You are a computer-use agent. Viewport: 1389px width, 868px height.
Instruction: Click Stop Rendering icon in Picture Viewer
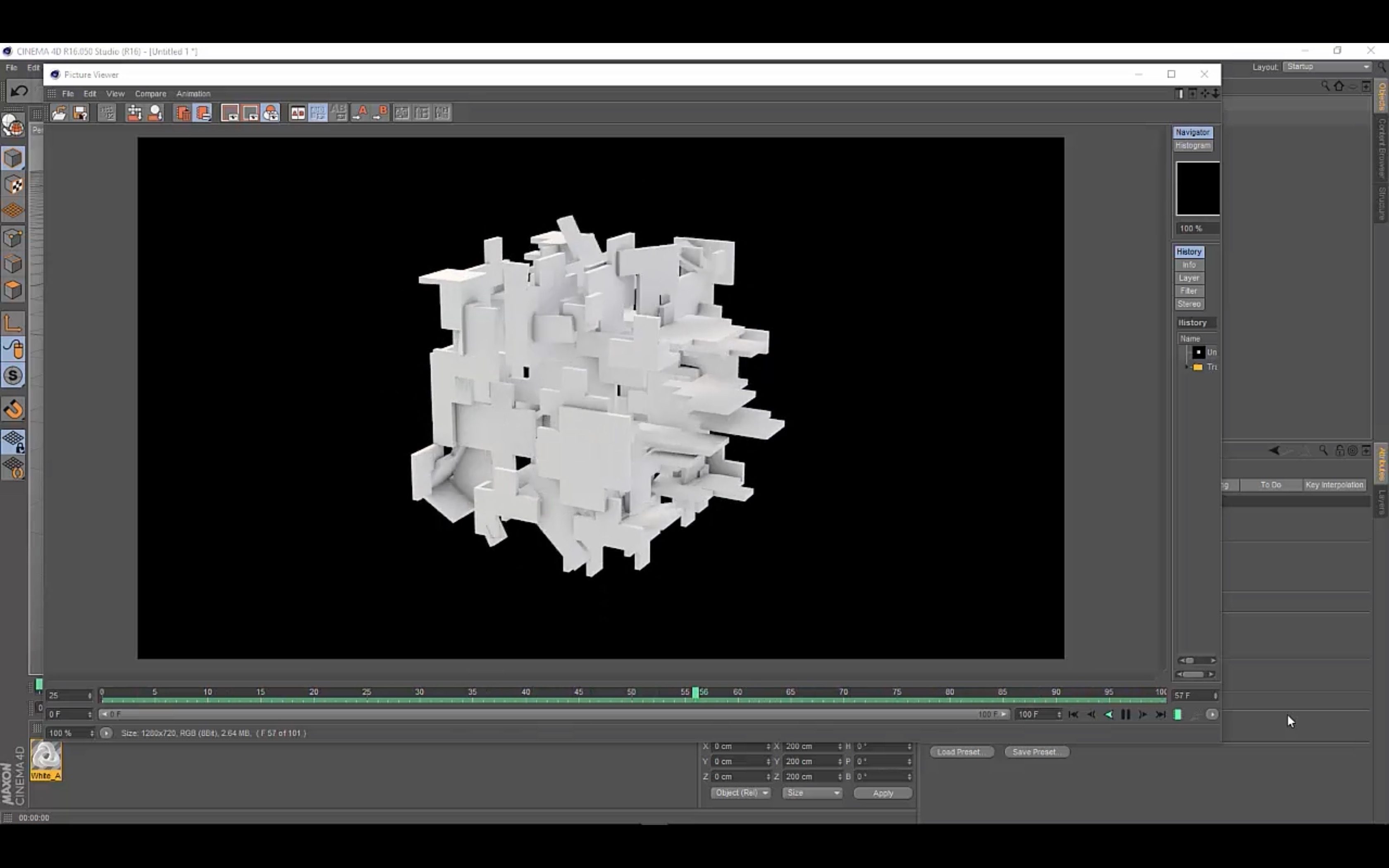[x=107, y=113]
